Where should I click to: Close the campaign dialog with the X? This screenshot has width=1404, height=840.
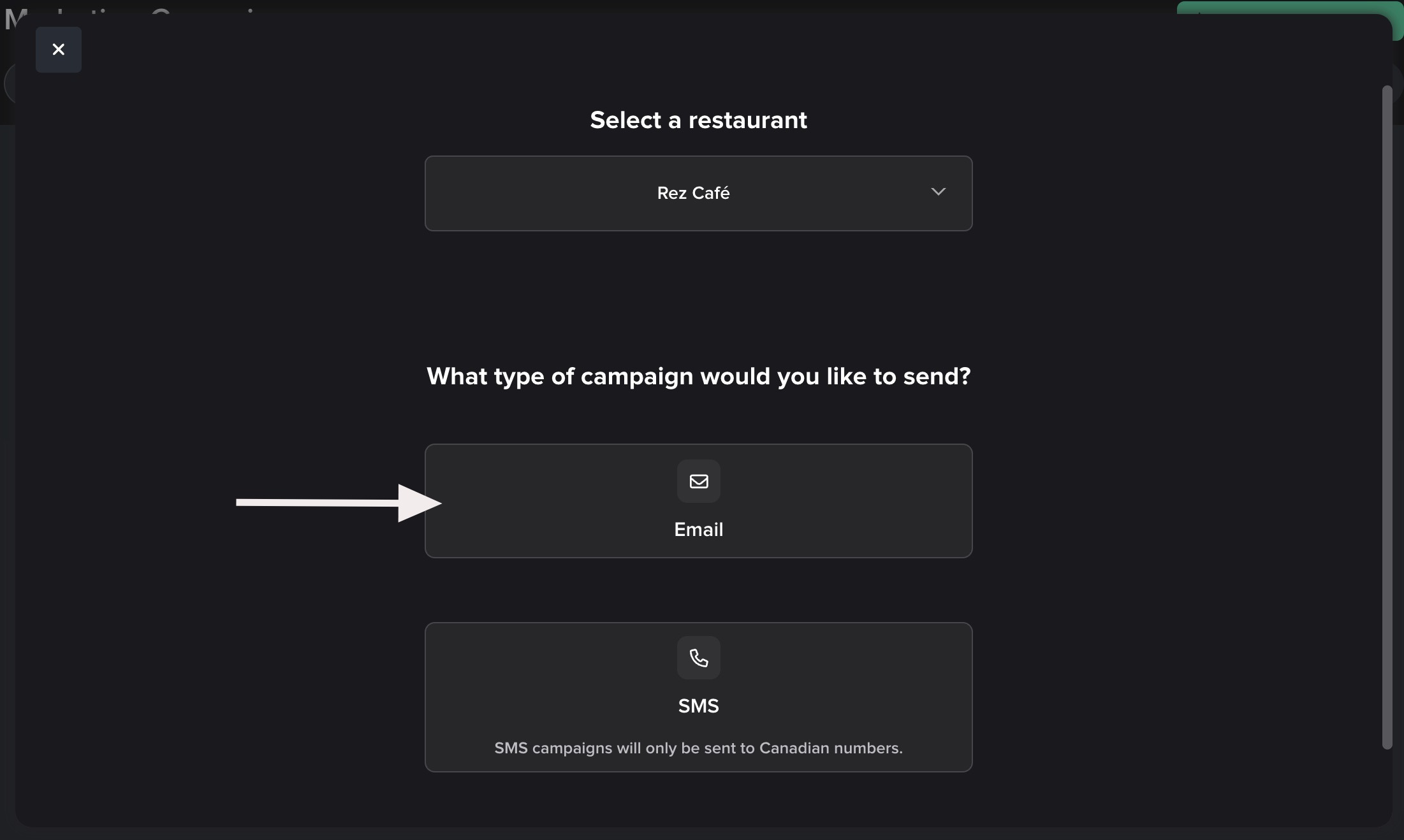pos(58,50)
